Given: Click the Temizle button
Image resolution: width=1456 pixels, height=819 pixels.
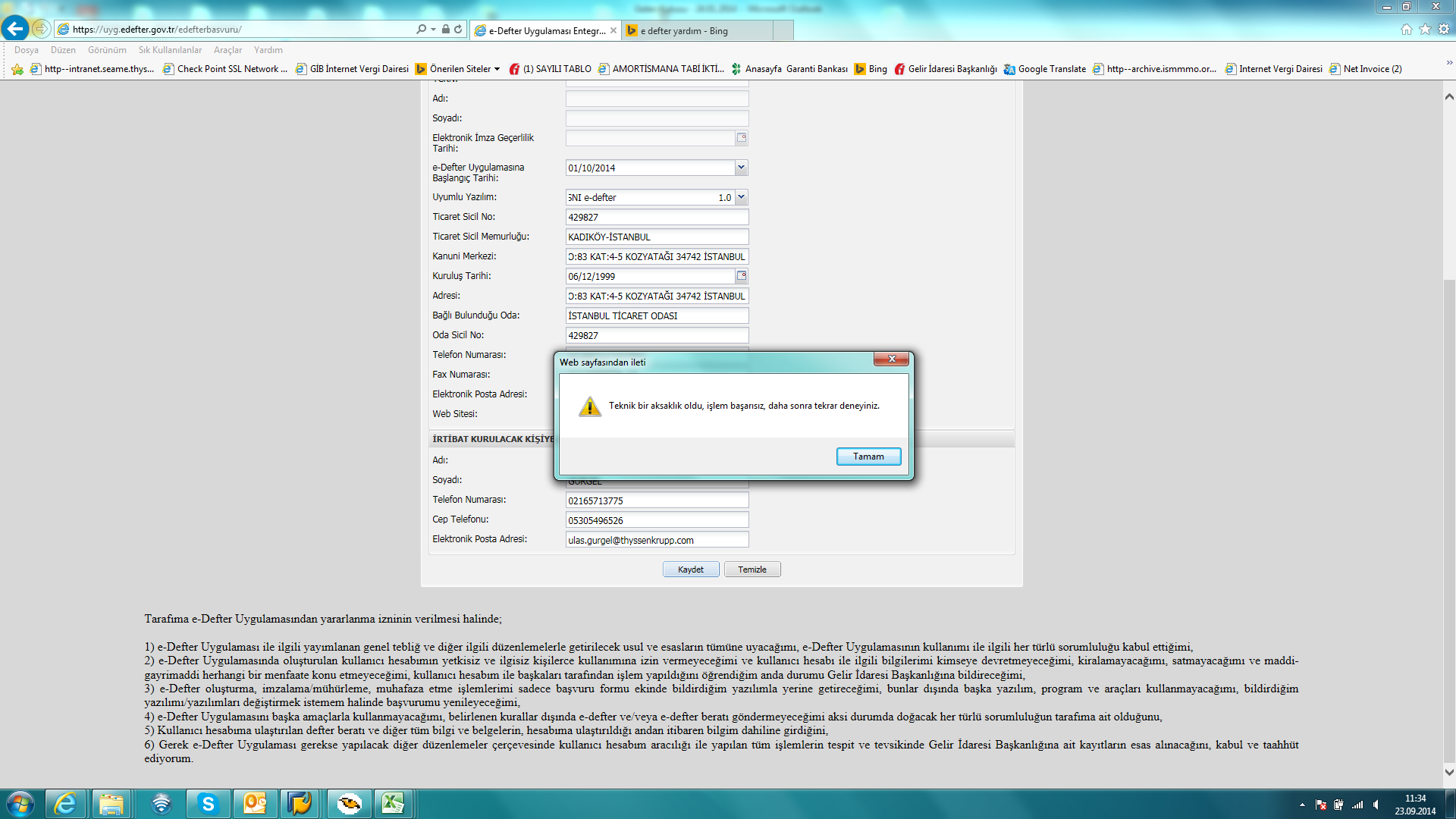Looking at the screenshot, I should 752,570.
